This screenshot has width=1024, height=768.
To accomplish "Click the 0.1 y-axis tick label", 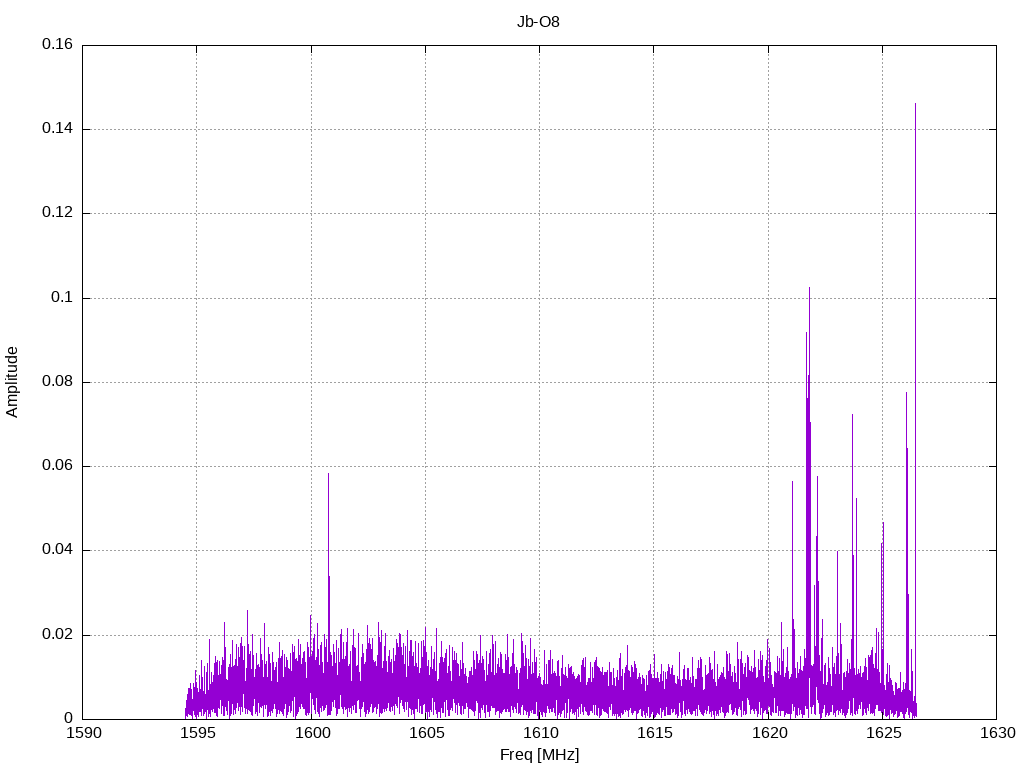I will tap(62, 298).
